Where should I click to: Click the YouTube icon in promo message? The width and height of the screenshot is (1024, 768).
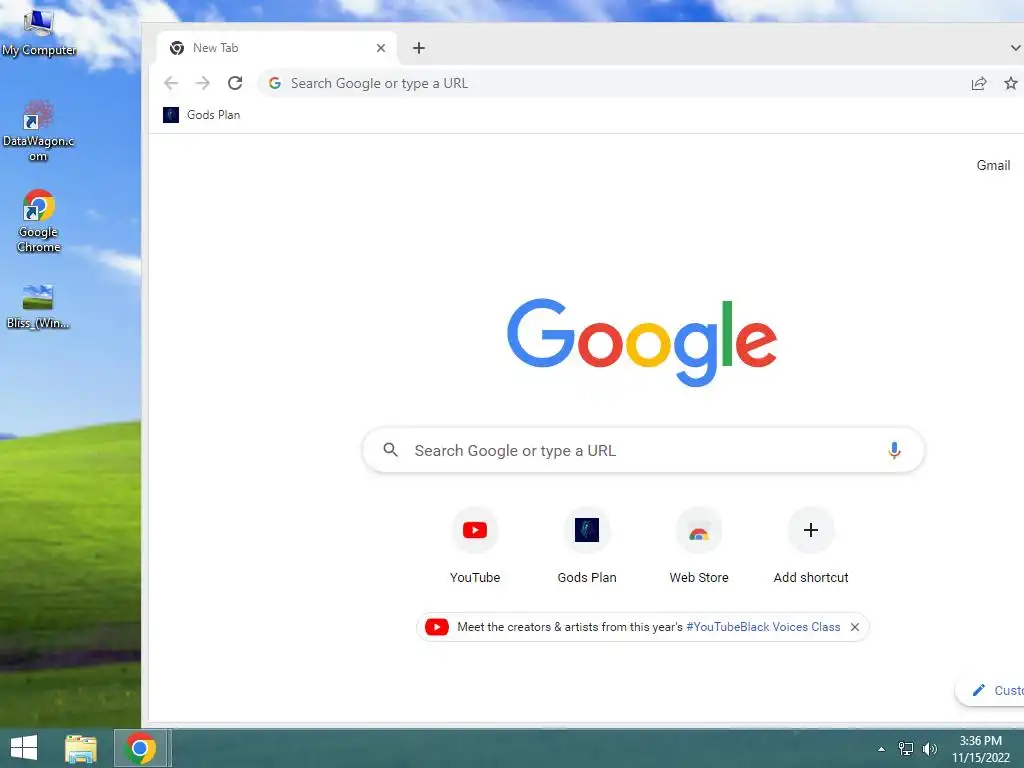click(x=437, y=627)
